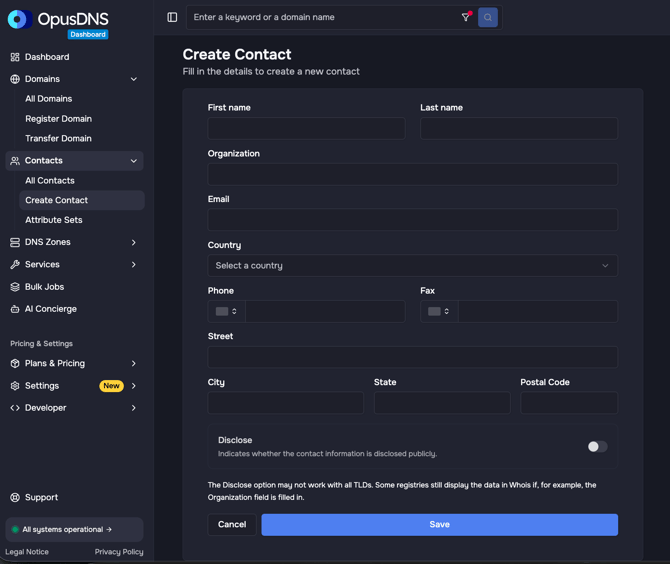The image size is (670, 564).
Task: Focus the Street field
Action: point(412,357)
